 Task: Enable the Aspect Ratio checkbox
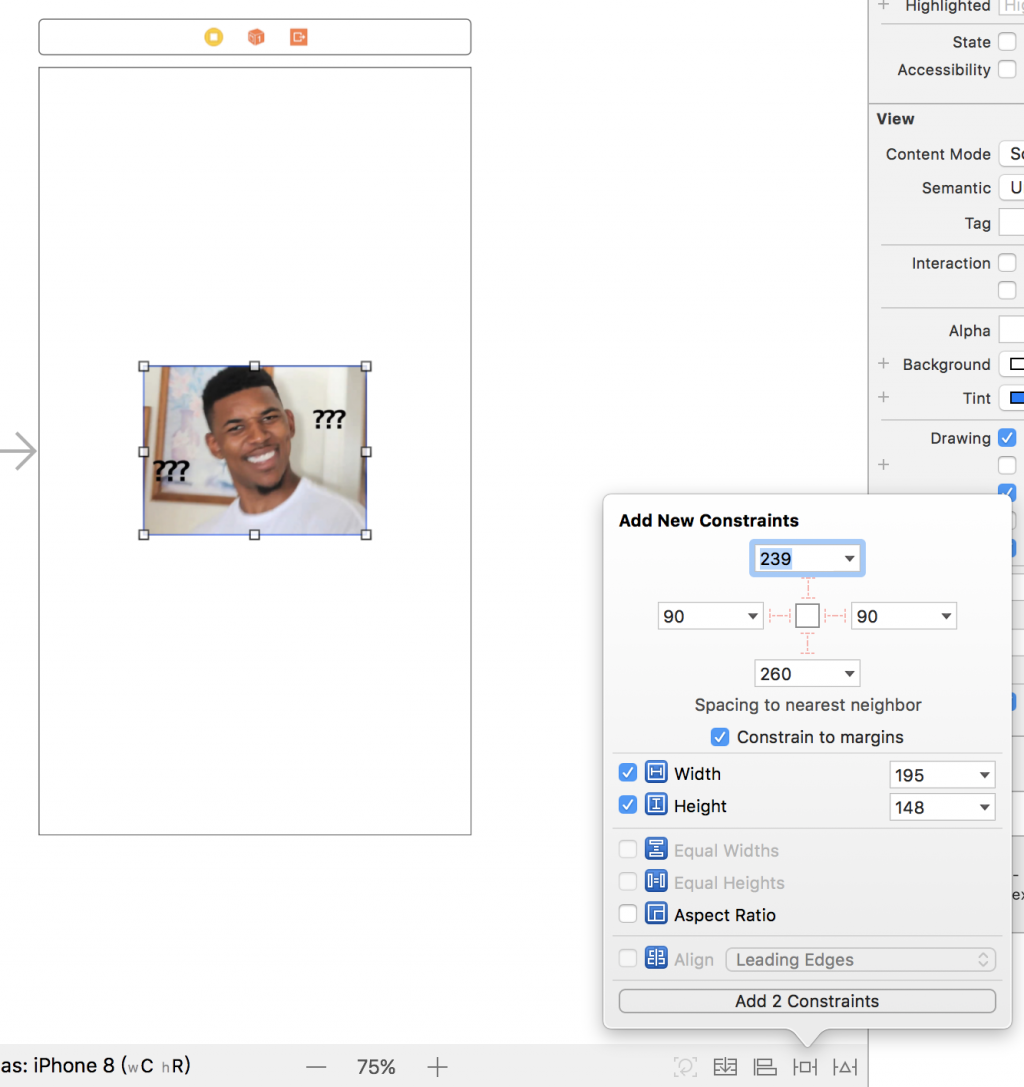(627, 914)
